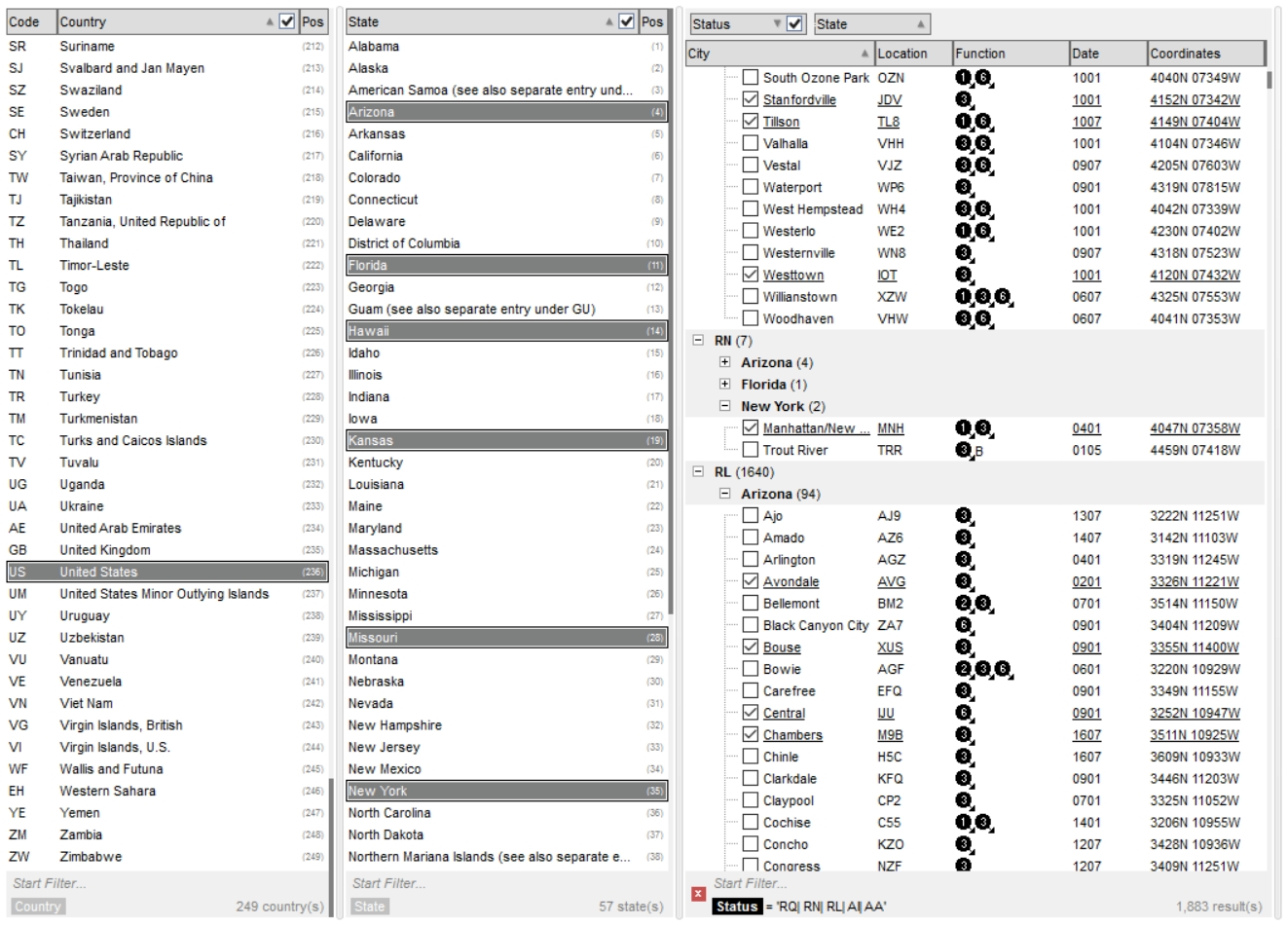1288x926 pixels.
Task: Sort by the Location column header
Action: [913, 54]
